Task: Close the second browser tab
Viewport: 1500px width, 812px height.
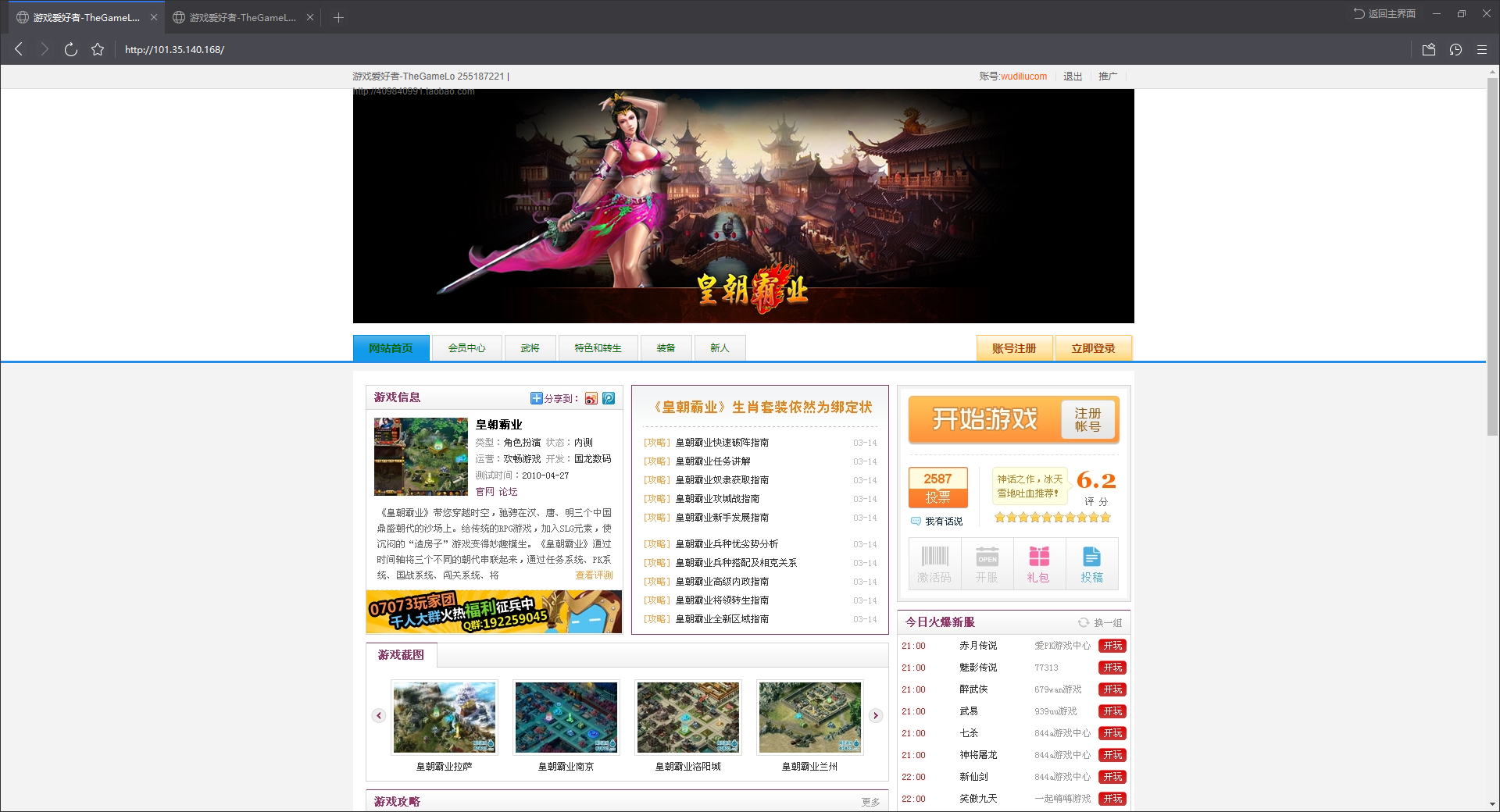Action: click(x=310, y=17)
